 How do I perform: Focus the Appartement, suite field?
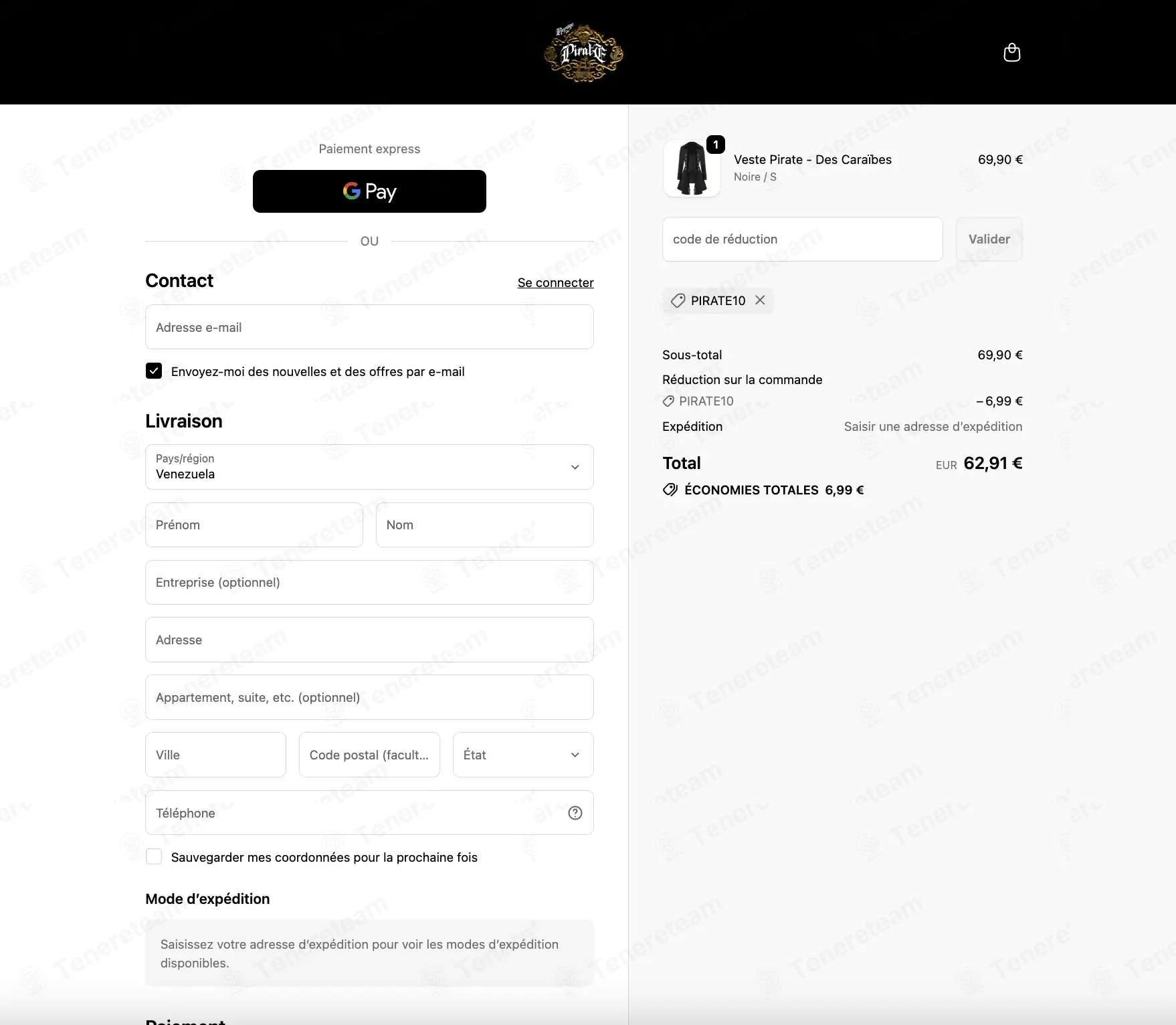[369, 697]
